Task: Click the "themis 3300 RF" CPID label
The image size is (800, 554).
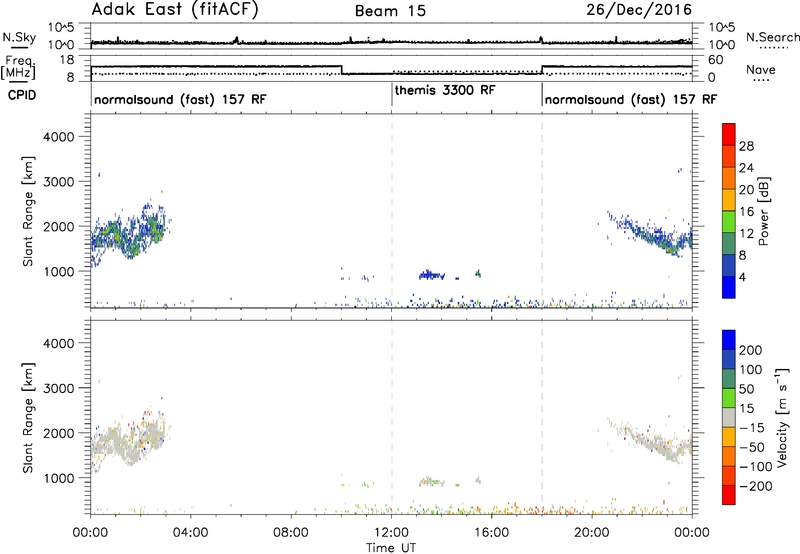Action: [x=445, y=90]
